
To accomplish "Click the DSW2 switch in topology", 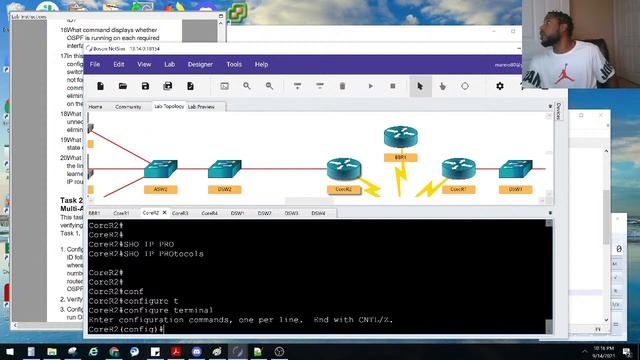I will (x=224, y=169).
